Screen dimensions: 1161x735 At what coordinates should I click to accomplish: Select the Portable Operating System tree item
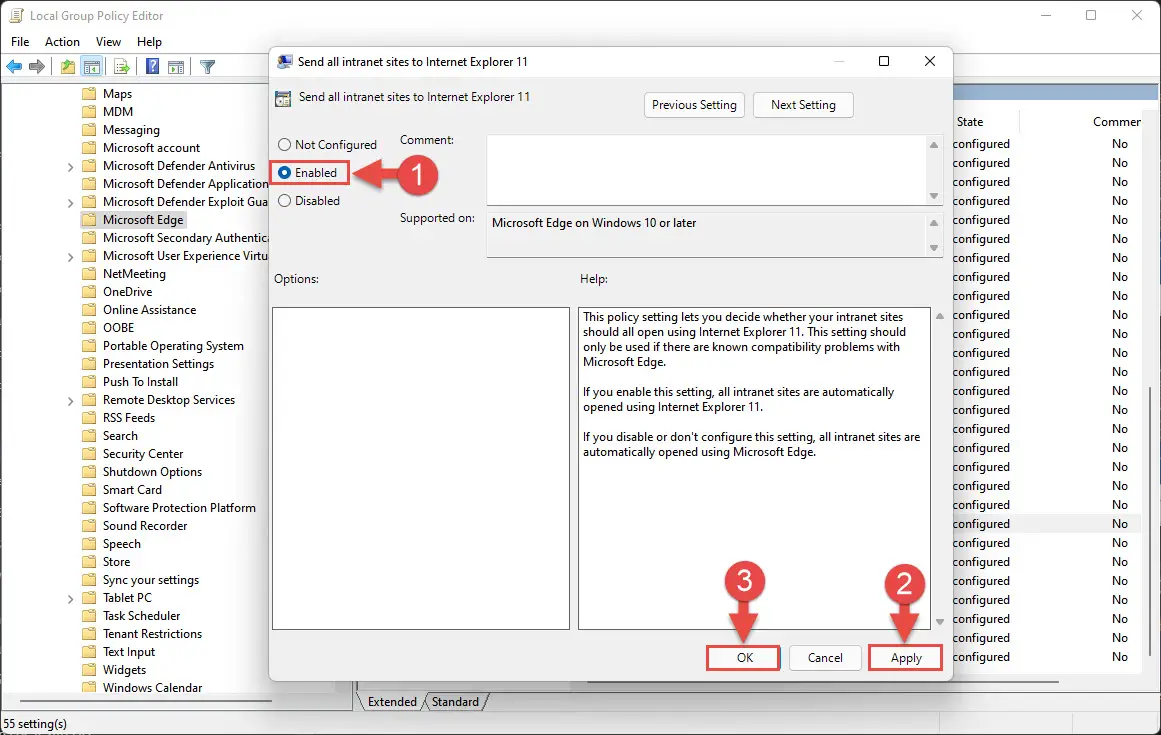pos(173,346)
